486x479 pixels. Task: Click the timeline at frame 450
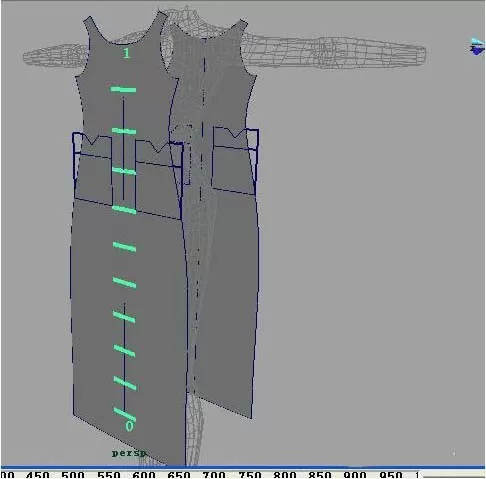[x=38, y=475]
